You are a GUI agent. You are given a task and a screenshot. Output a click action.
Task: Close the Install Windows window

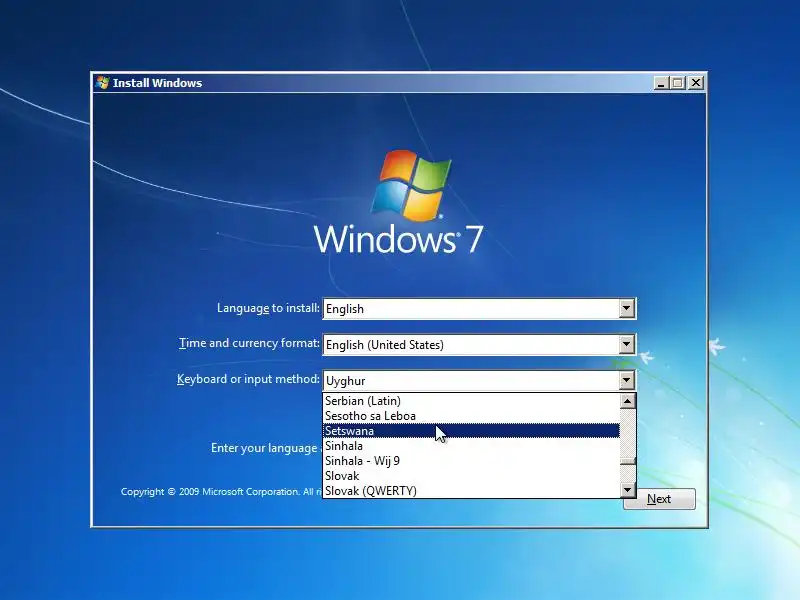click(x=695, y=83)
